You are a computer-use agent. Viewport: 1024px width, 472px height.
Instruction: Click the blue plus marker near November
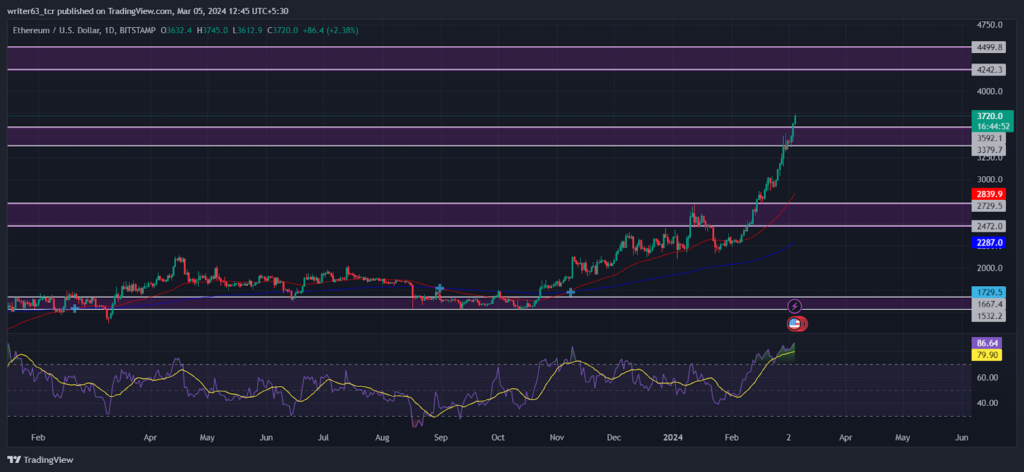(x=571, y=292)
